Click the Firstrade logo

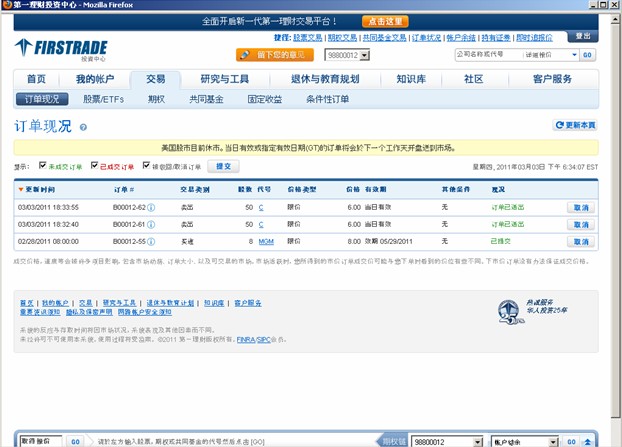pyautogui.click(x=64, y=48)
